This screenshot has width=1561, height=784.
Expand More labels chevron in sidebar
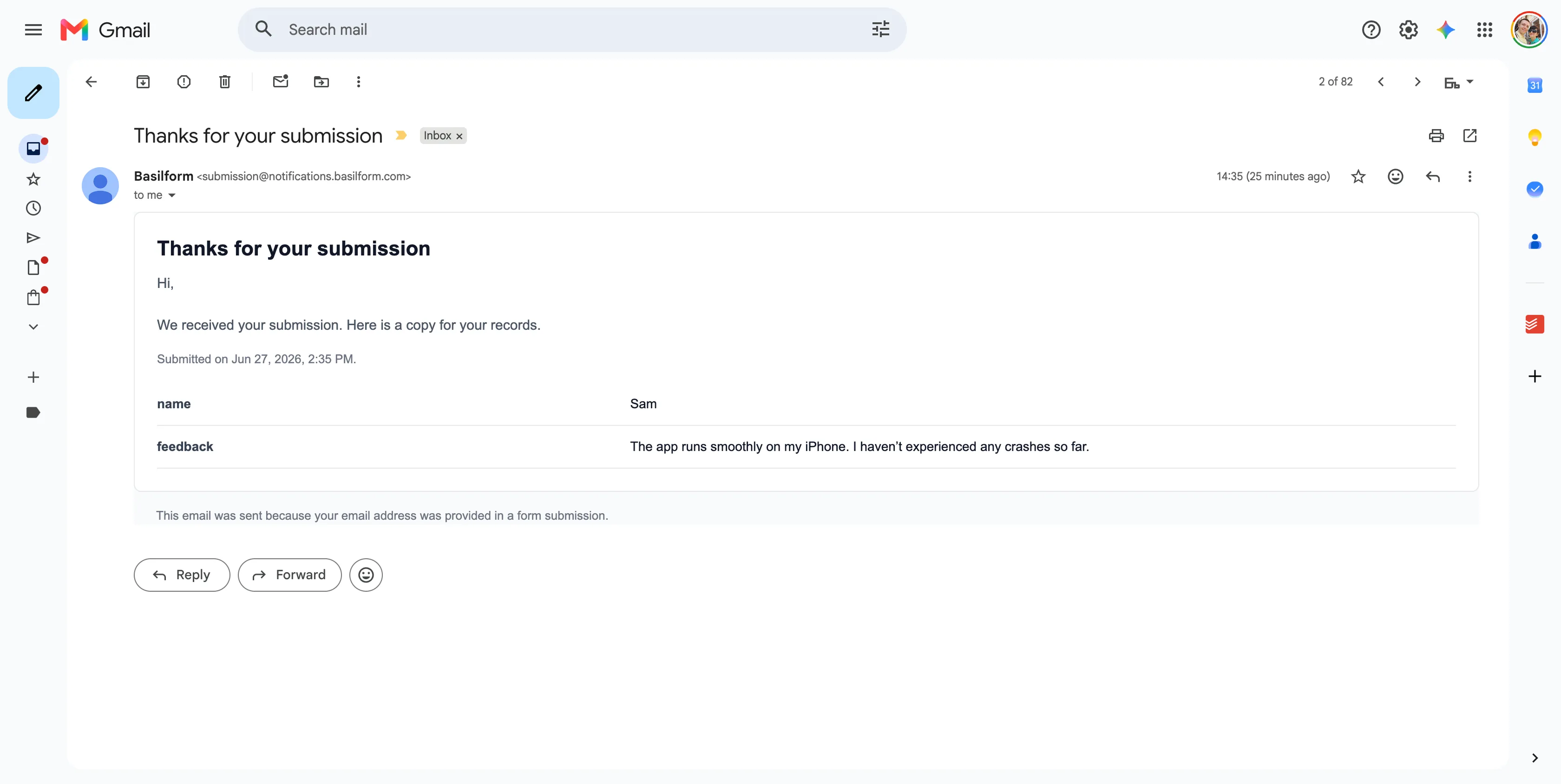tap(33, 327)
